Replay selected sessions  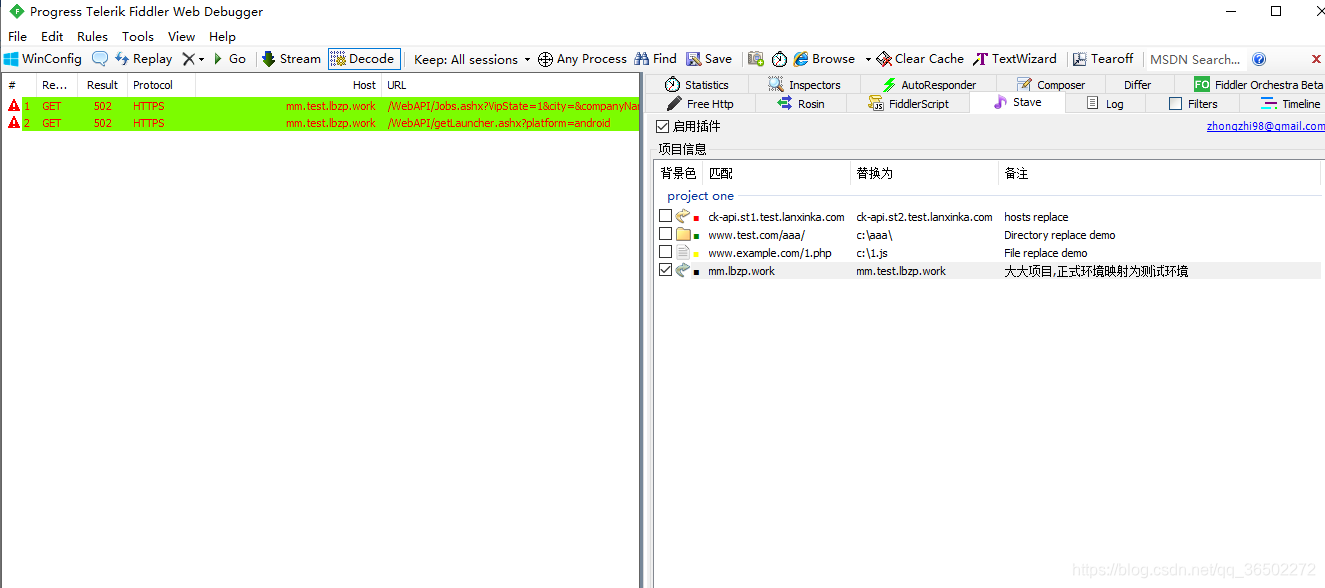coord(143,59)
